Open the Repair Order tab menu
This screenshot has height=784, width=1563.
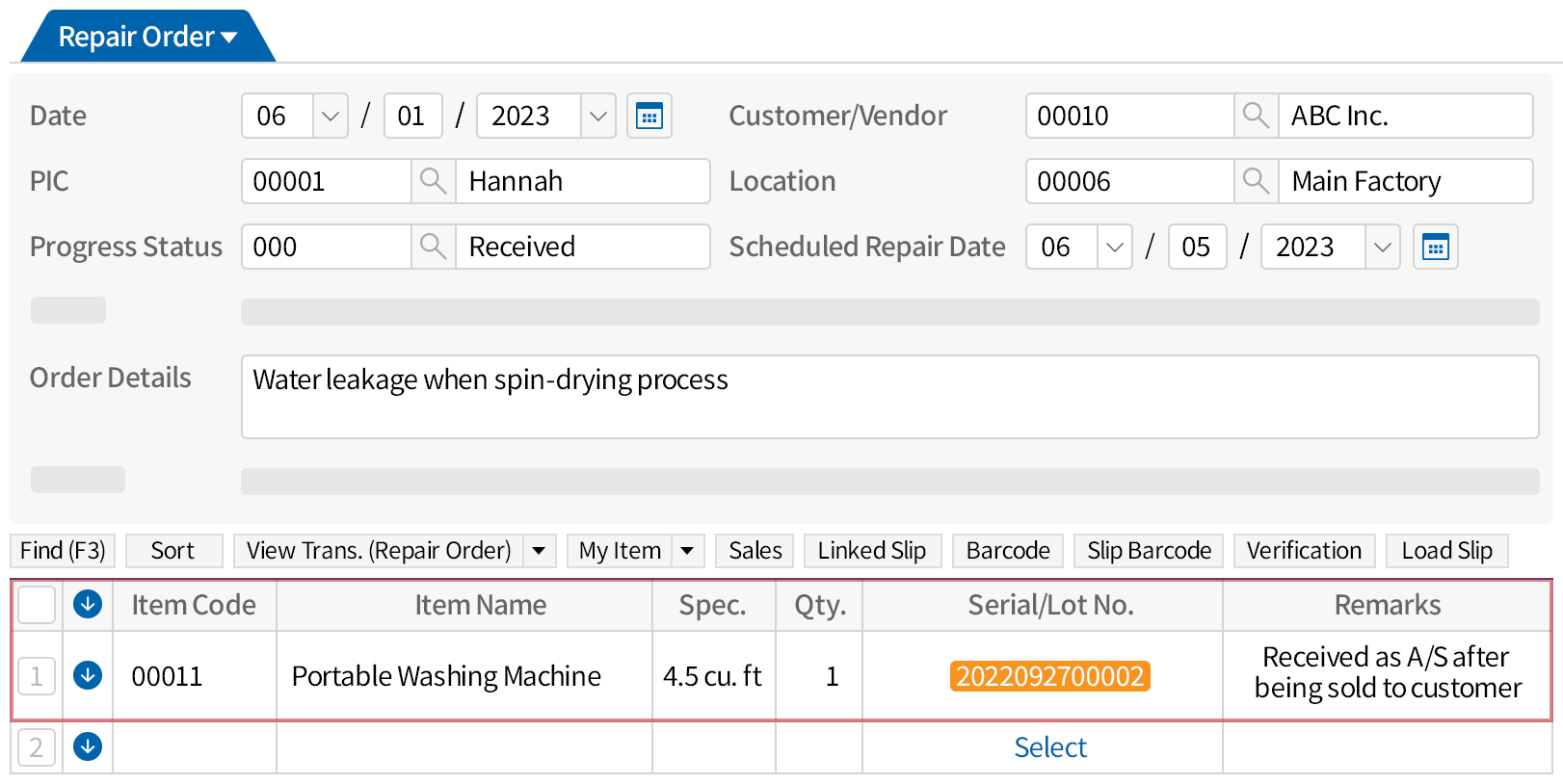click(146, 37)
